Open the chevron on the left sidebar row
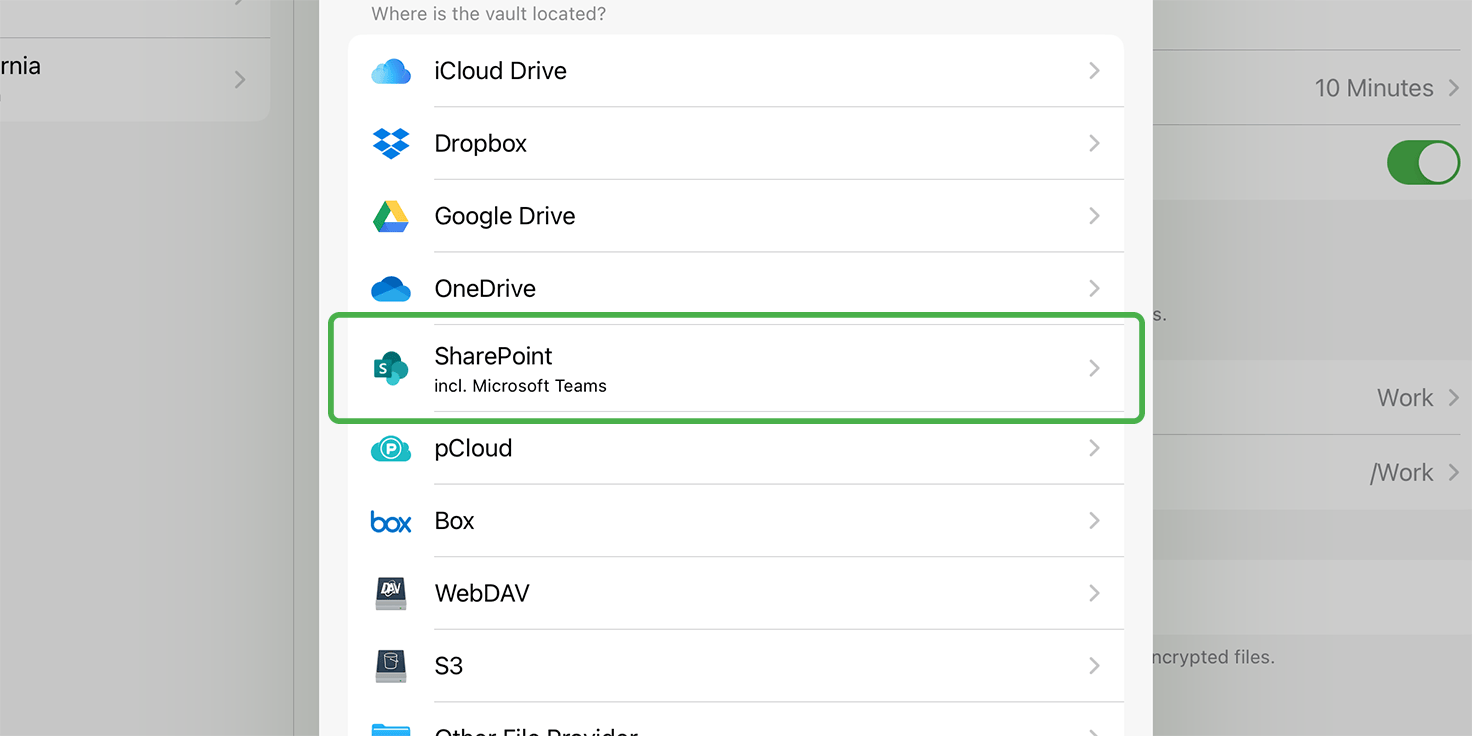 coord(240,79)
